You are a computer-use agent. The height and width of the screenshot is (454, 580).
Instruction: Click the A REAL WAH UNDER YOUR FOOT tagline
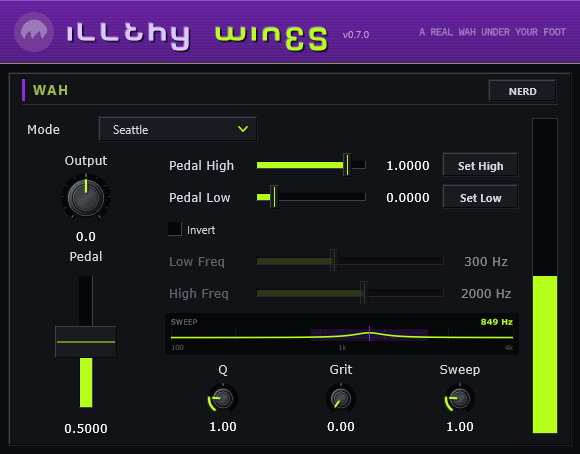point(492,32)
